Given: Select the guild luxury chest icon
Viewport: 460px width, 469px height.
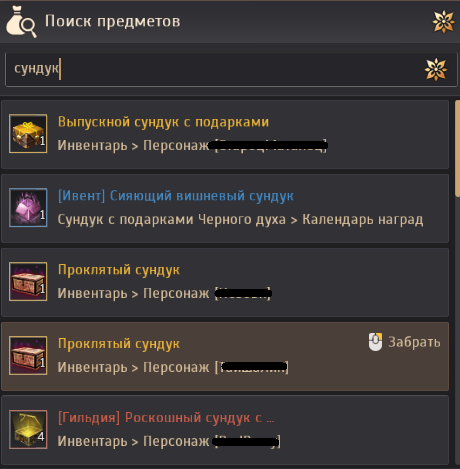Looking at the screenshot, I should [28, 430].
